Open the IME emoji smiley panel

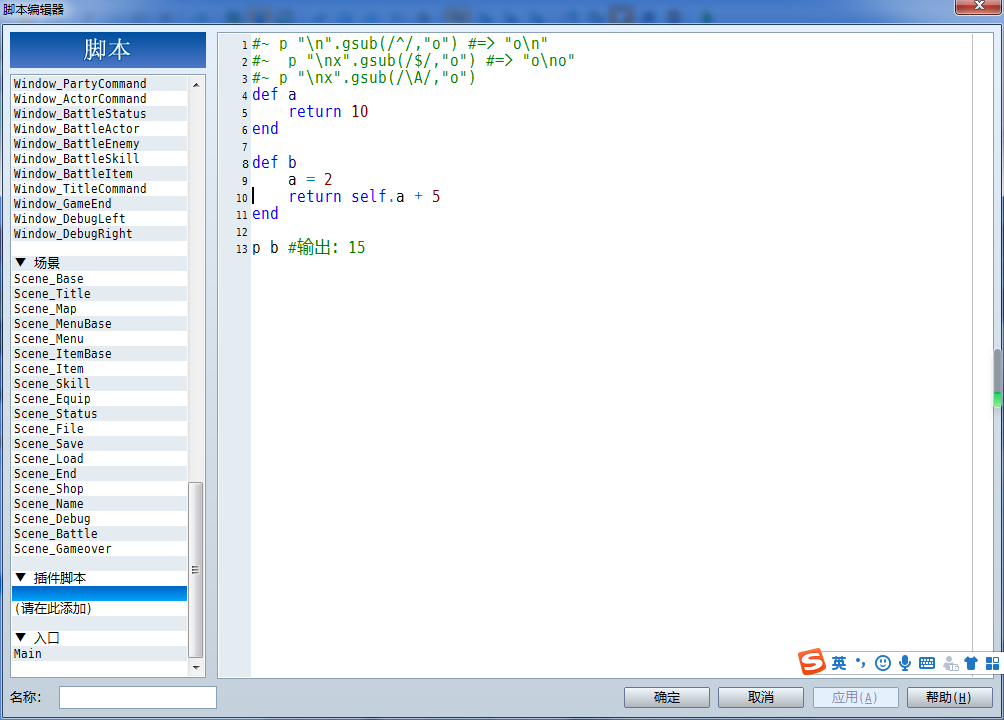[882, 663]
